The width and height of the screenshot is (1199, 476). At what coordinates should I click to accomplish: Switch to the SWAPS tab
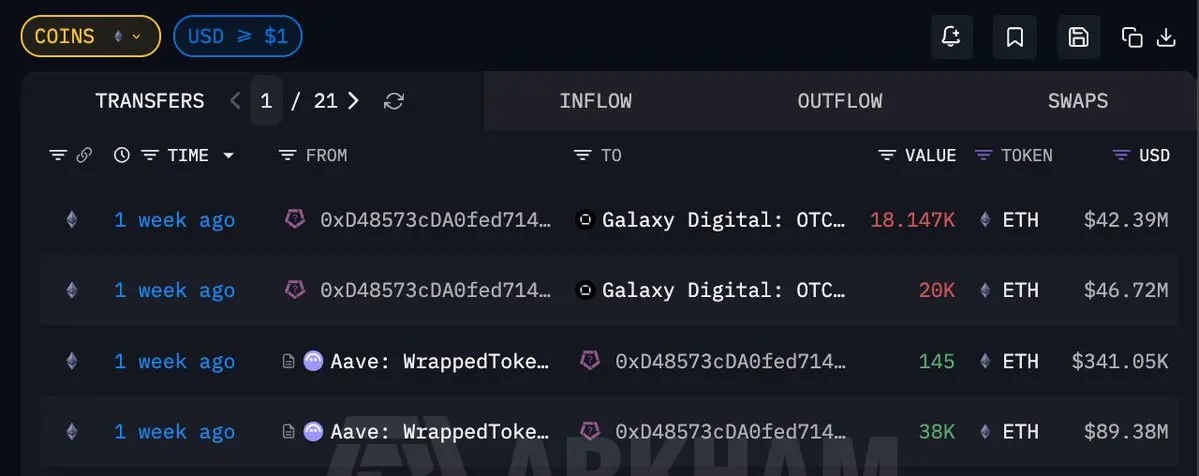click(x=1077, y=101)
